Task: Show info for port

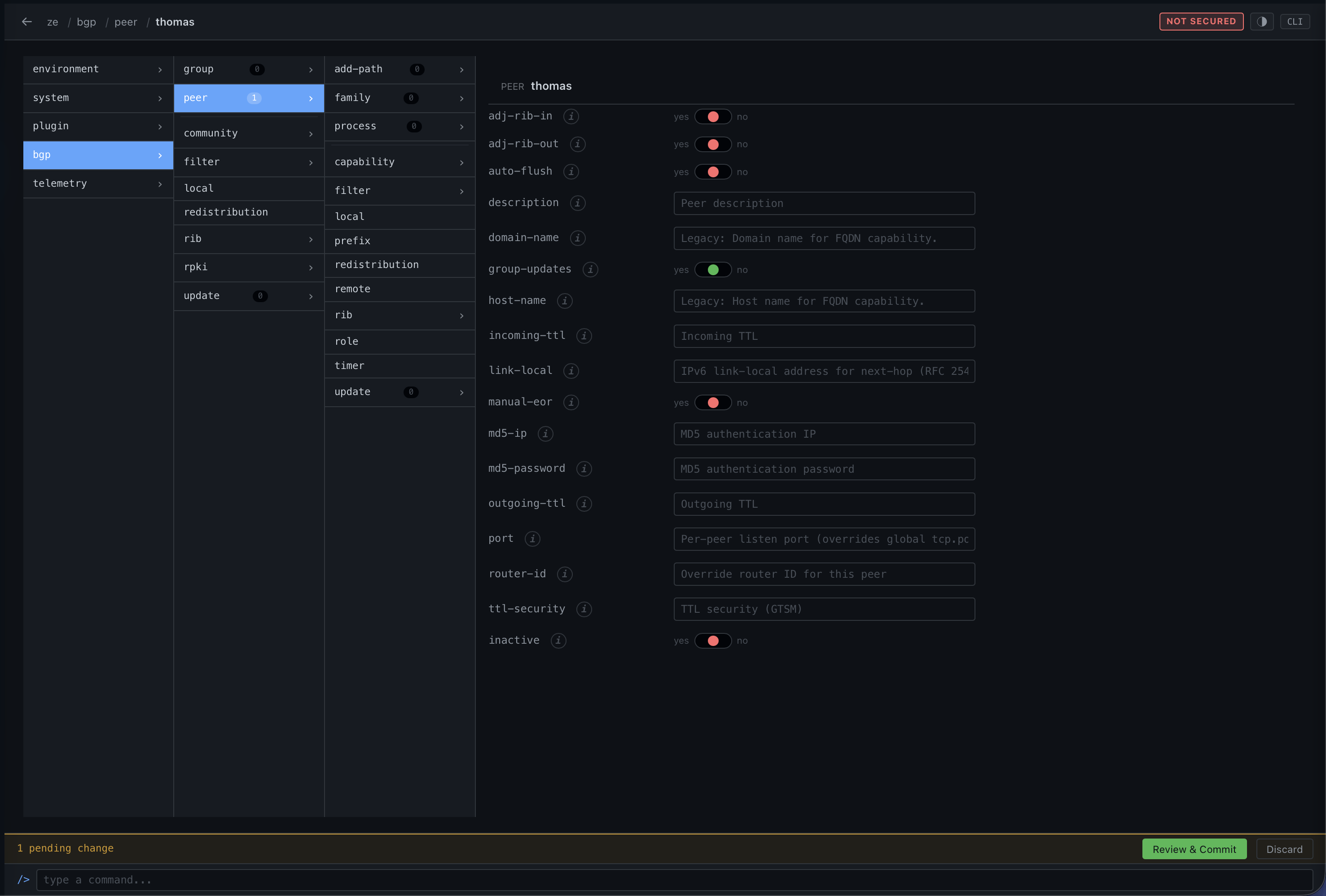Action: pos(532,538)
